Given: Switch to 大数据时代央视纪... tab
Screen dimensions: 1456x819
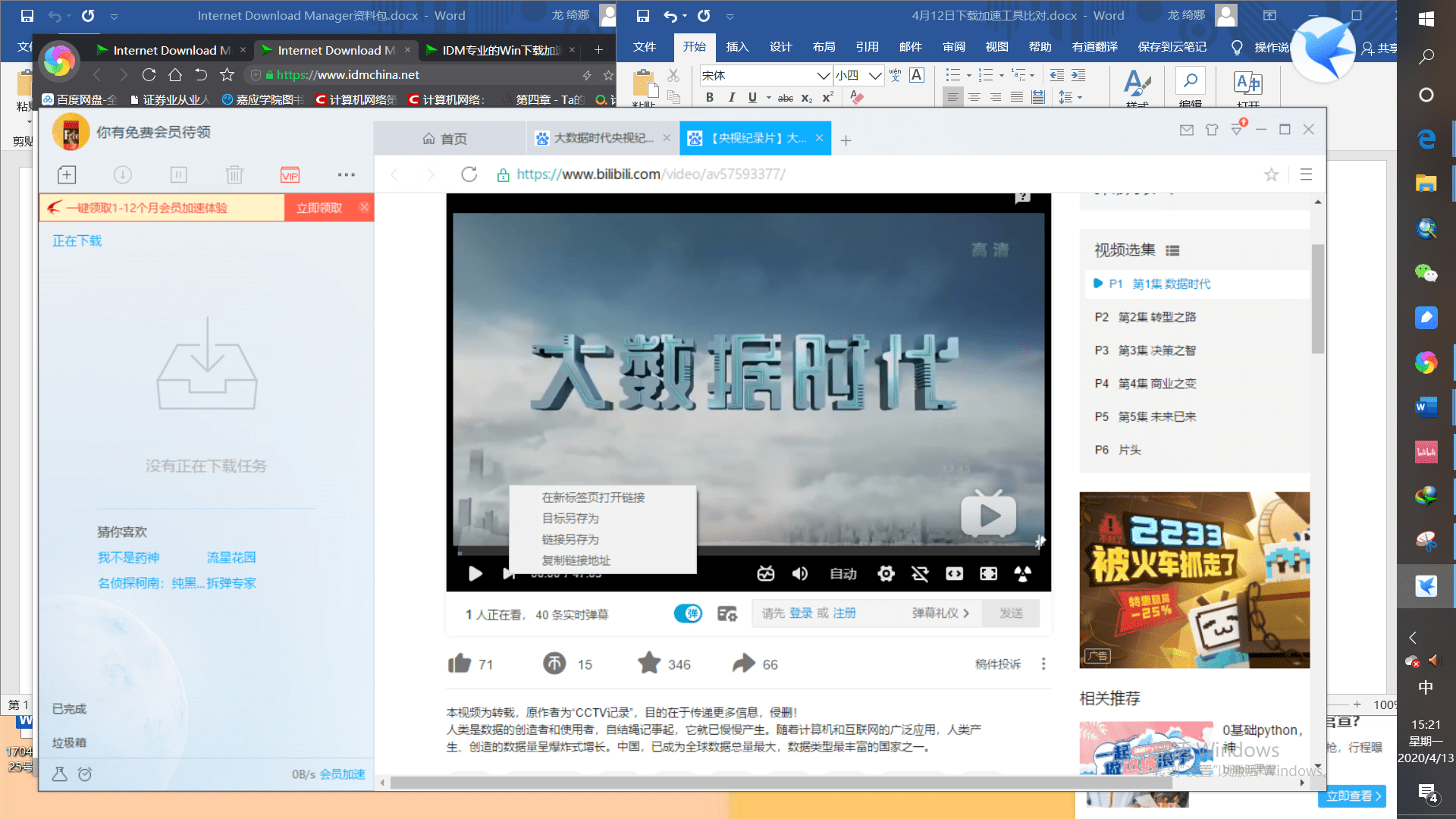Looking at the screenshot, I should pyautogui.click(x=603, y=138).
